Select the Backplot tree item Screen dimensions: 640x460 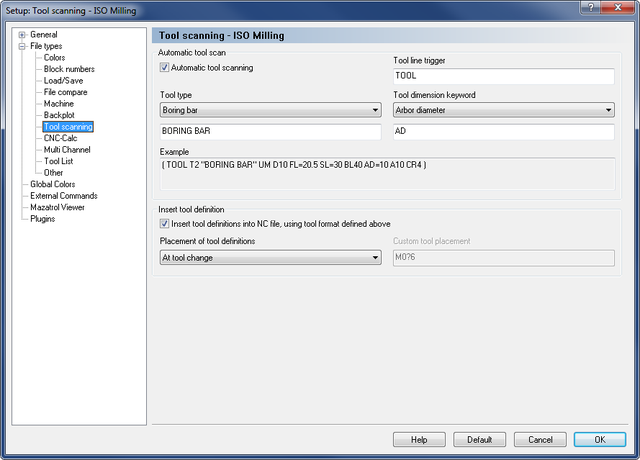tap(59, 115)
